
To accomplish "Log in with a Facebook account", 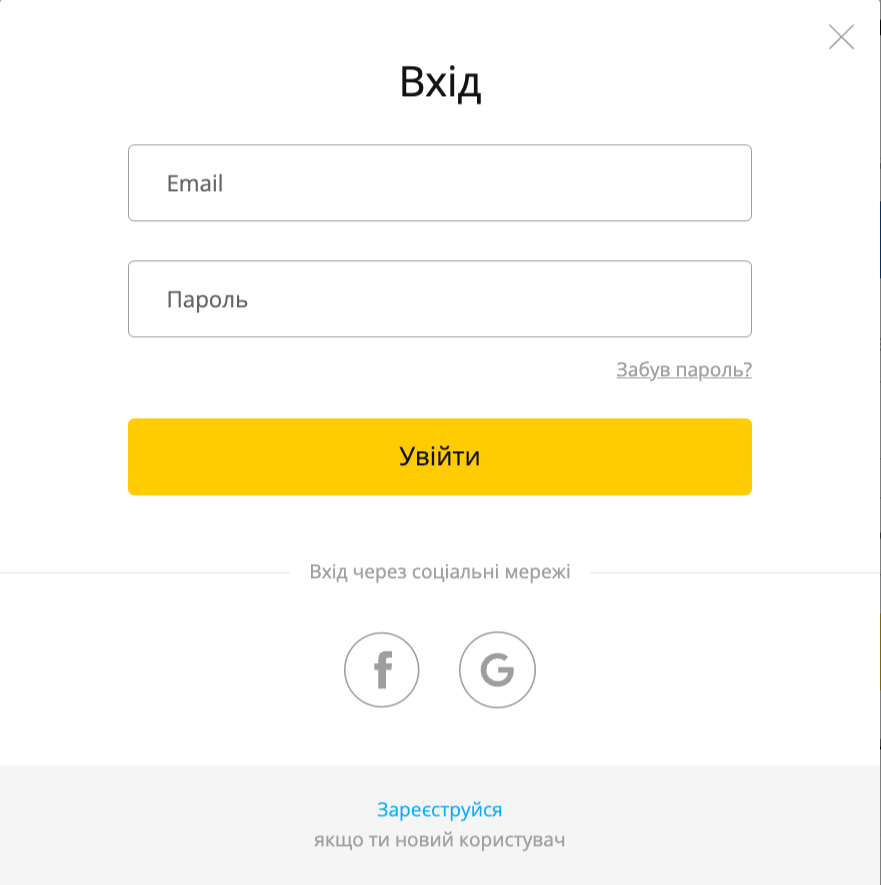I will [381, 670].
